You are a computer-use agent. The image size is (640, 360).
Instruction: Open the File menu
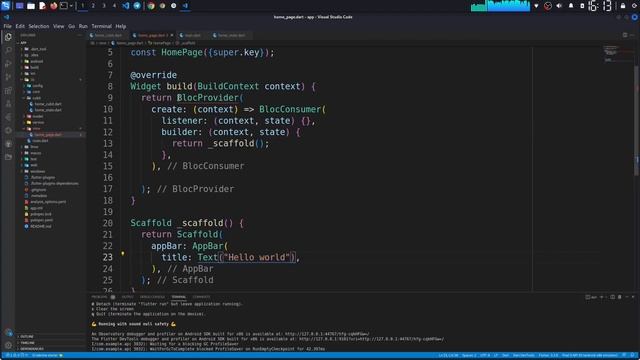point(7,26)
